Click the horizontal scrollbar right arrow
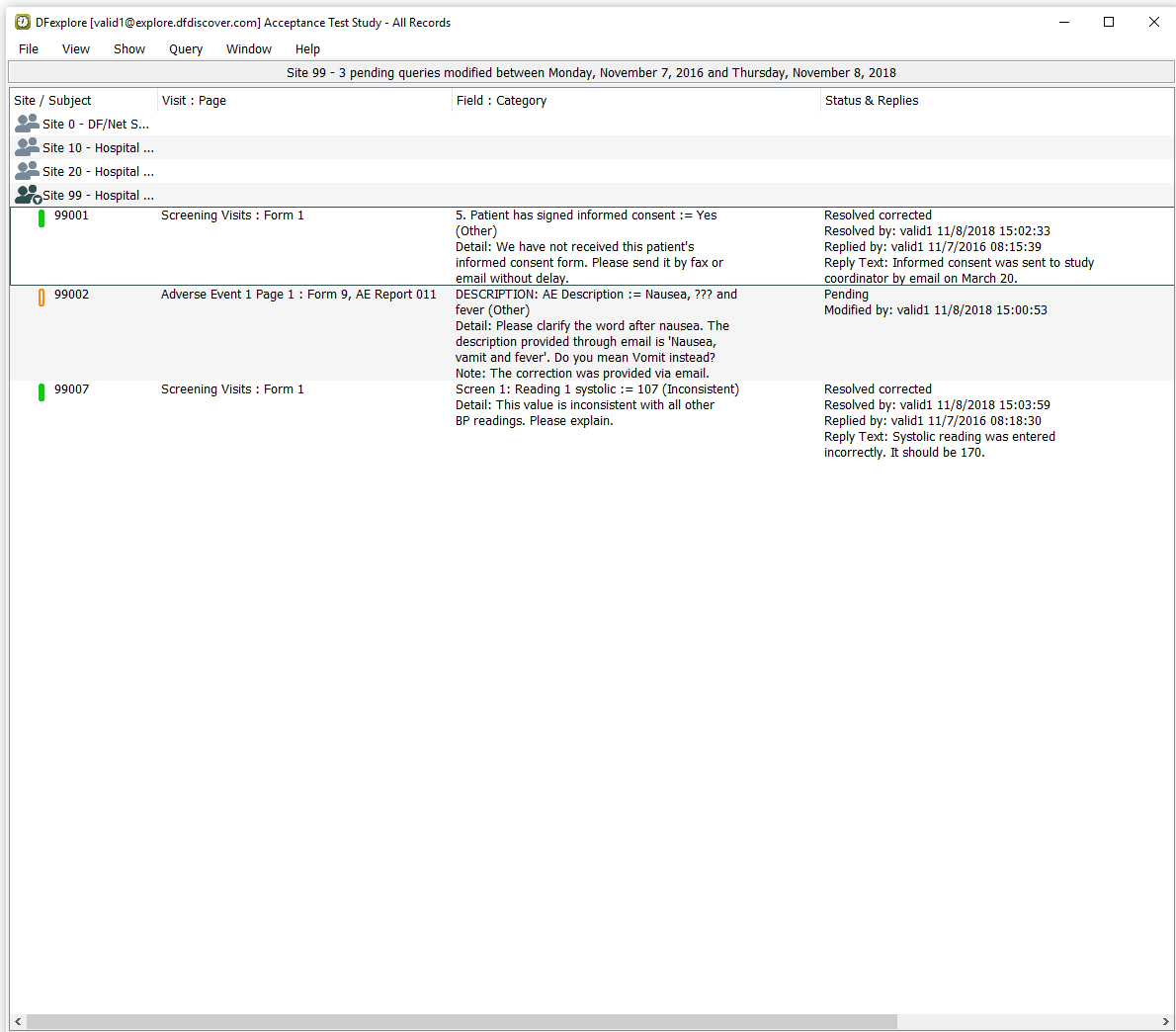The image size is (1176, 1032). point(1166,1021)
